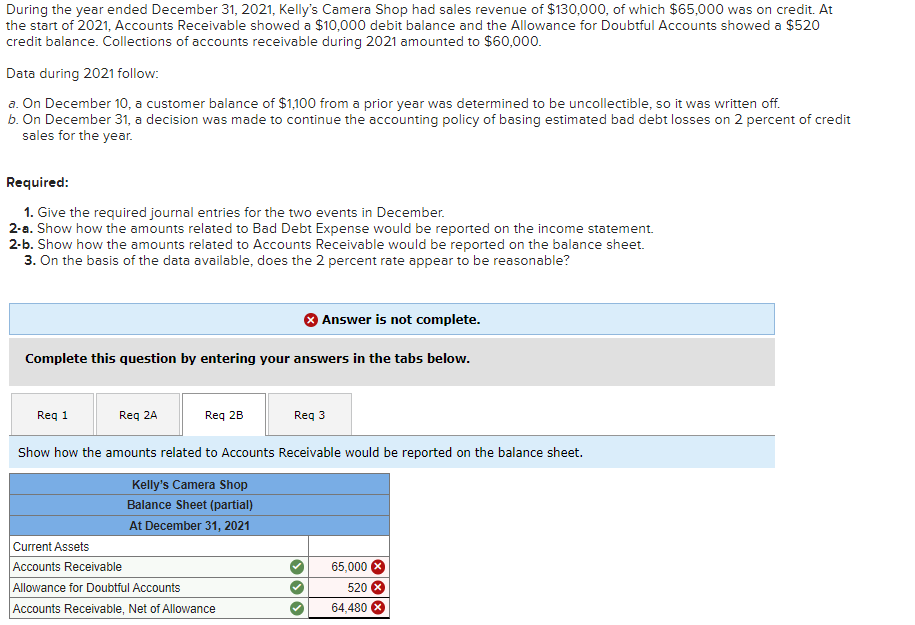Click the blank amount cell in the Current Assets row

[x=348, y=546]
